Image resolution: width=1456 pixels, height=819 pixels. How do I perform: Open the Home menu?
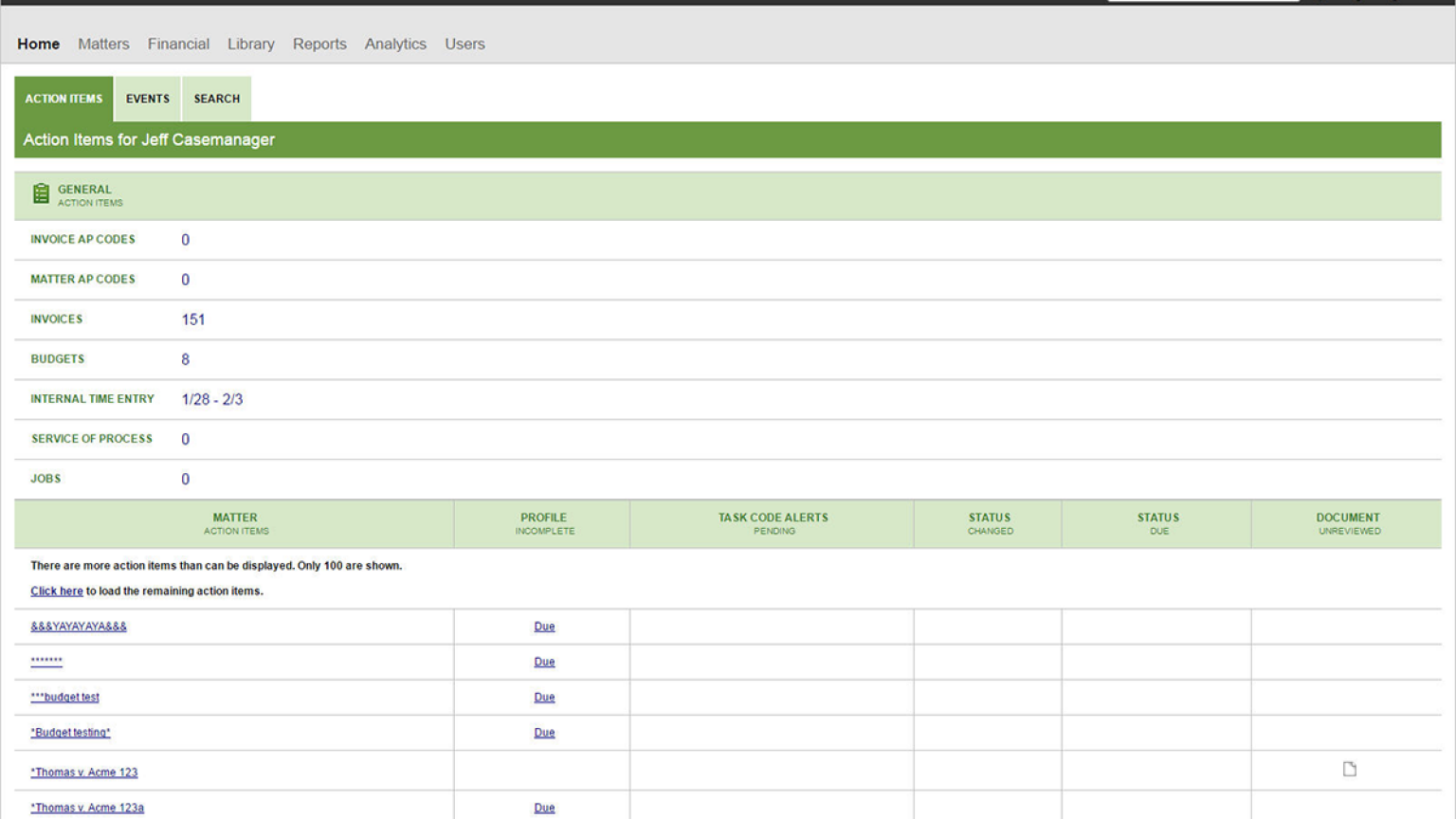[x=38, y=44]
